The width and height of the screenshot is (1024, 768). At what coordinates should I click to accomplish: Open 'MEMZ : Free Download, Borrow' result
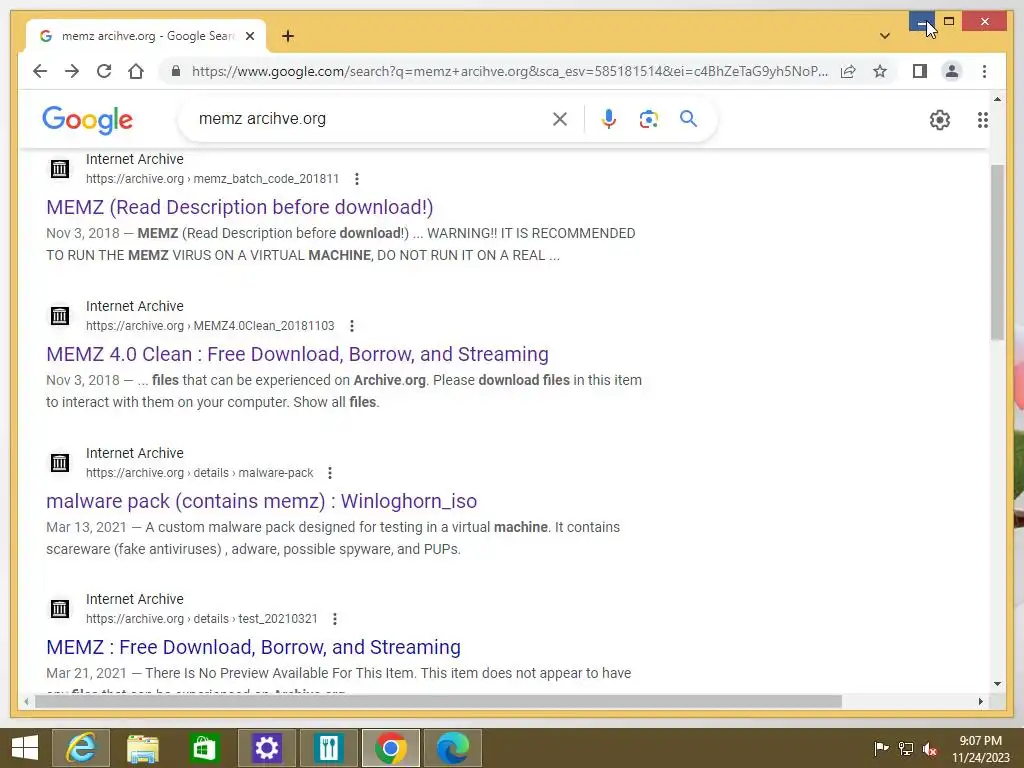[253, 647]
